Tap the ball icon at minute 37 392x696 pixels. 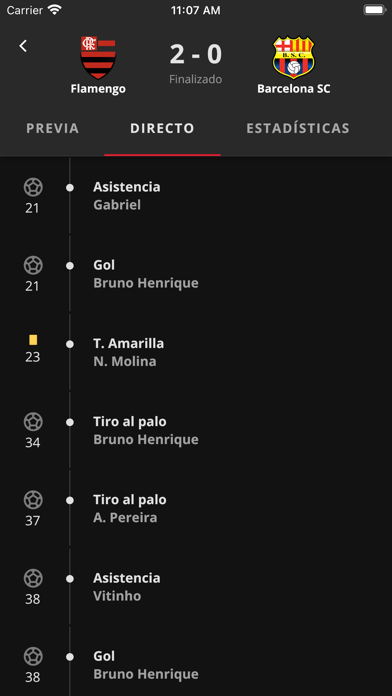coord(33,500)
